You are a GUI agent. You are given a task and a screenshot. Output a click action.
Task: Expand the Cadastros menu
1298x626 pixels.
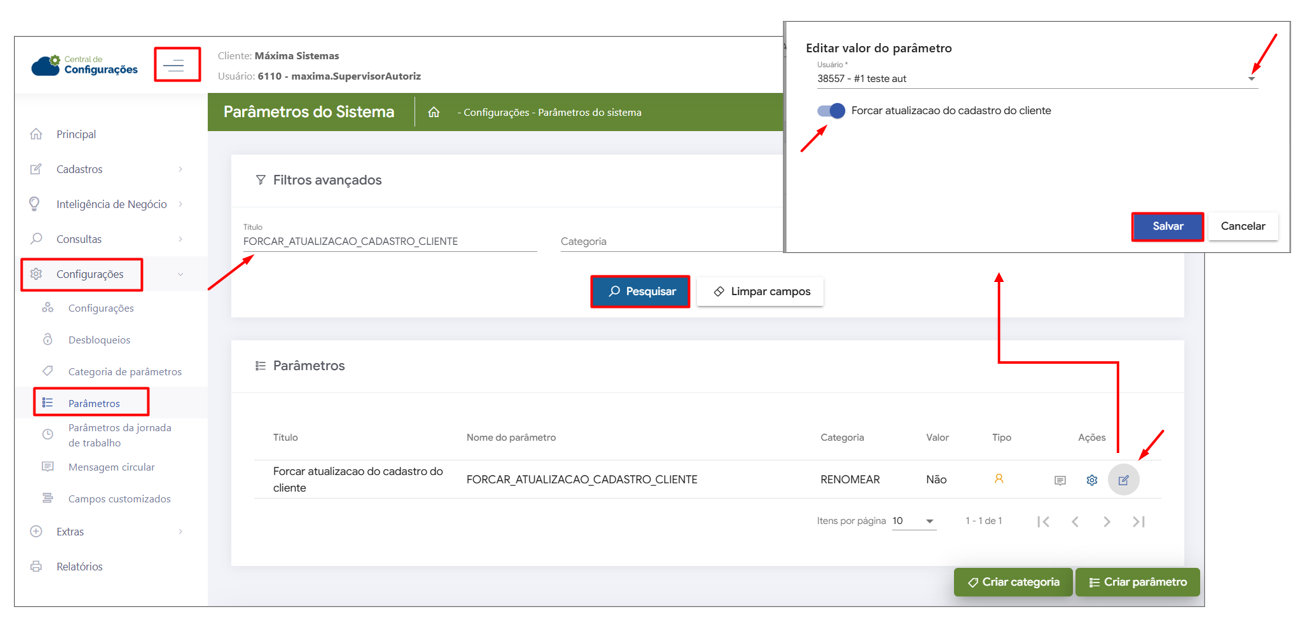pos(110,169)
